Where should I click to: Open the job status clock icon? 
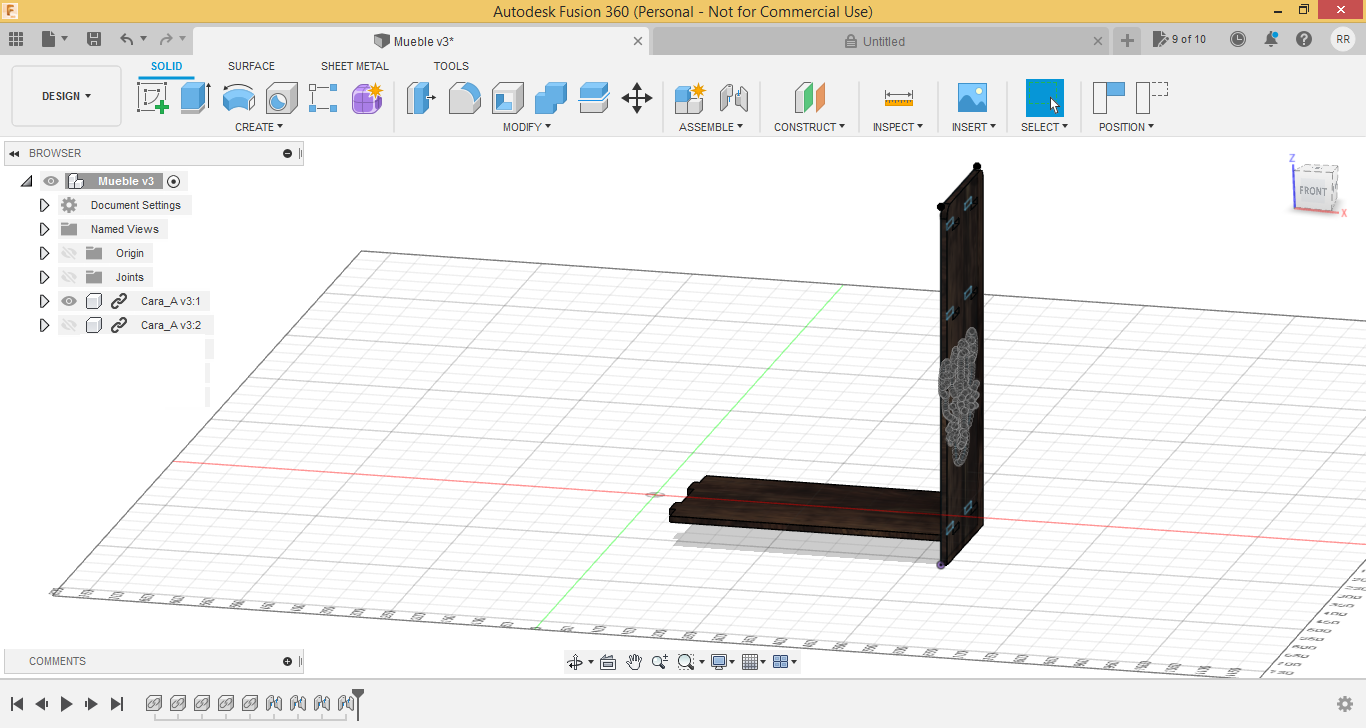tap(1238, 39)
